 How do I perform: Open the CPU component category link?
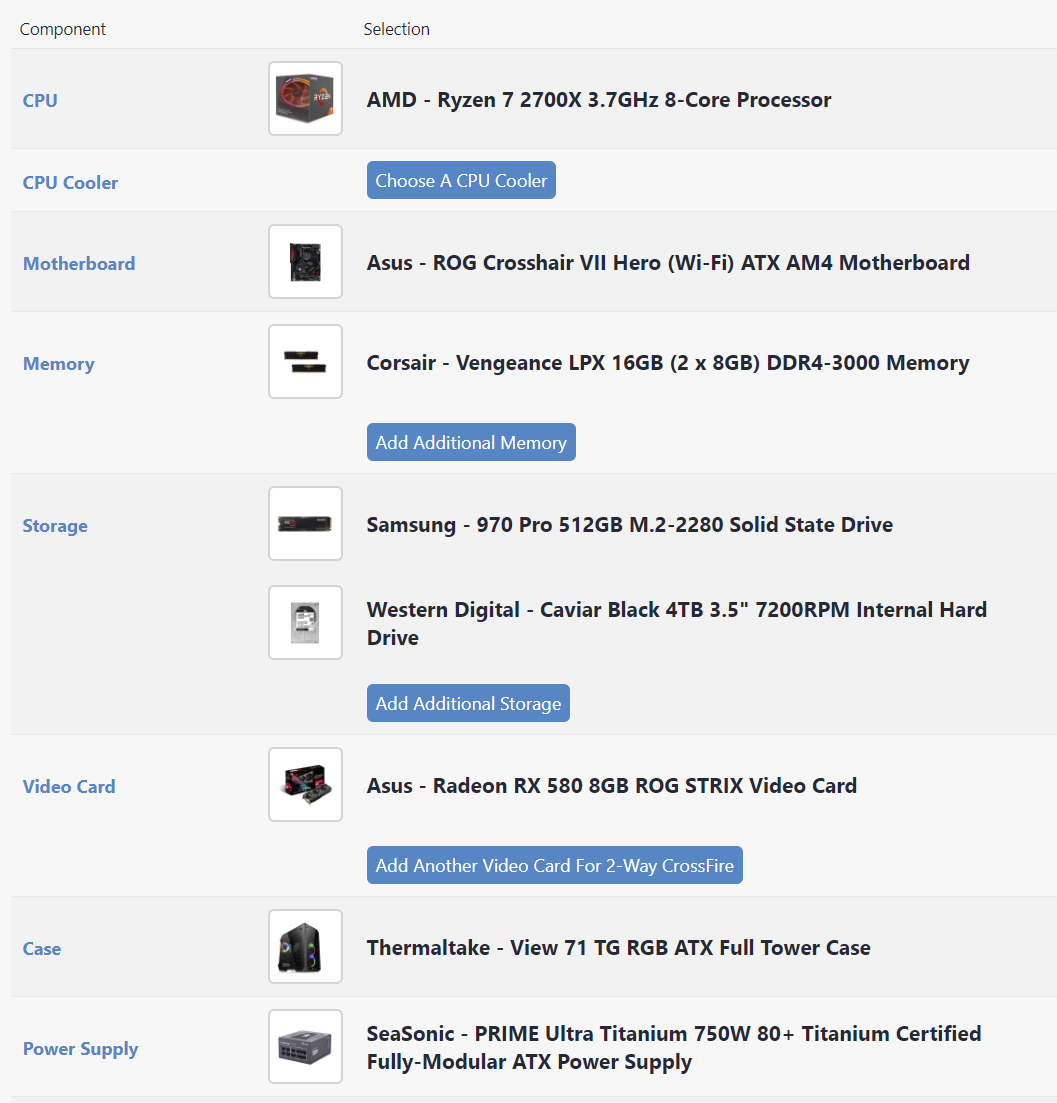click(40, 100)
